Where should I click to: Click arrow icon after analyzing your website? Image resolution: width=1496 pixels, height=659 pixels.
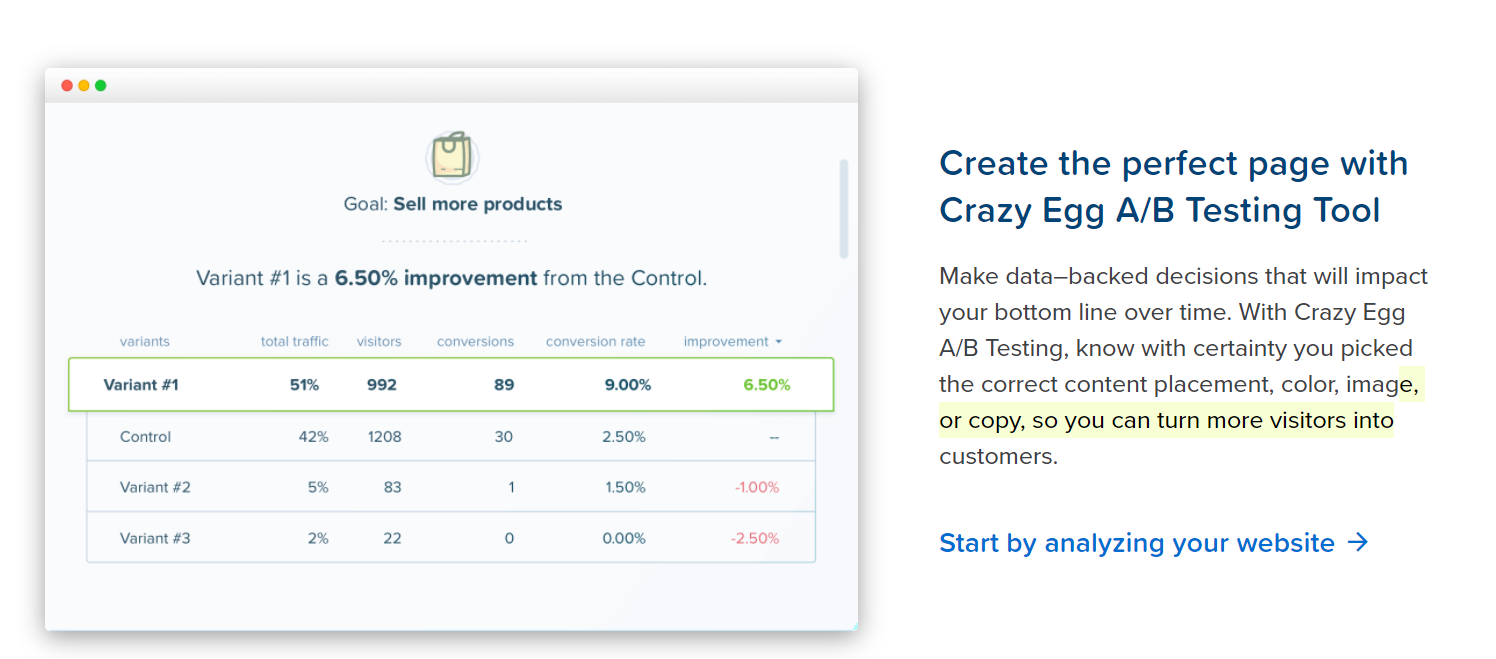[x=1357, y=543]
